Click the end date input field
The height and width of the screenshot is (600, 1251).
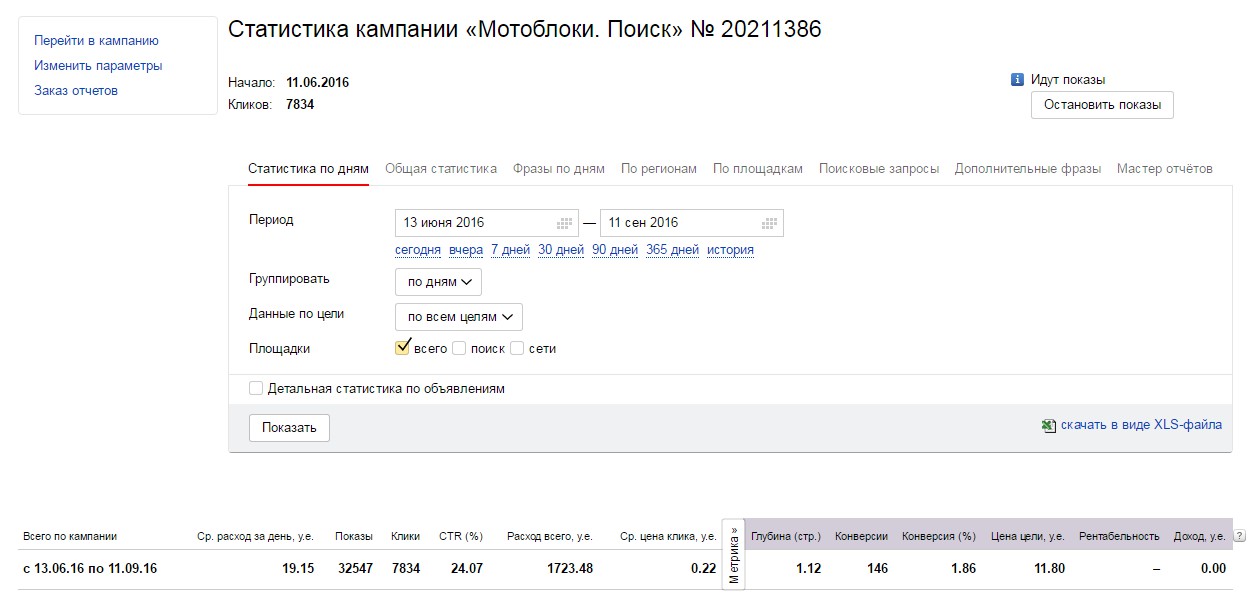coord(680,223)
